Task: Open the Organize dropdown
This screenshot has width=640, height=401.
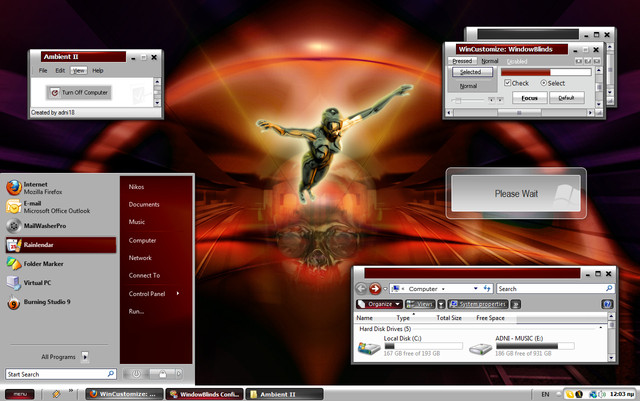Action: click(379, 304)
